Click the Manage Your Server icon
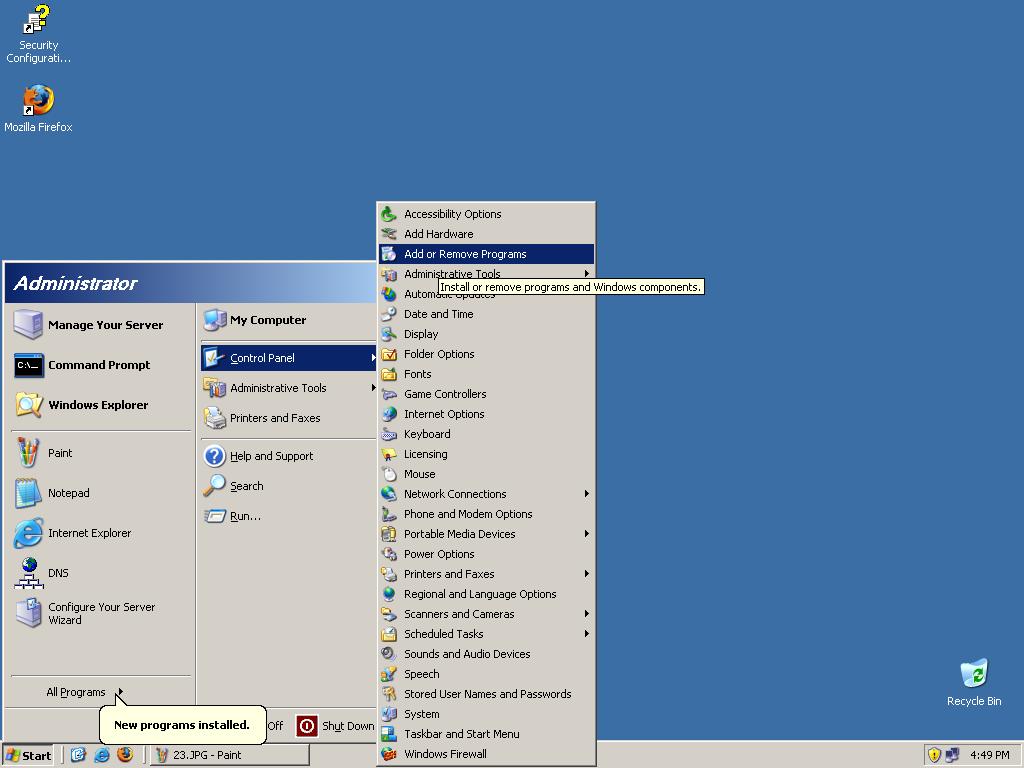The image size is (1024, 768). tap(28, 325)
